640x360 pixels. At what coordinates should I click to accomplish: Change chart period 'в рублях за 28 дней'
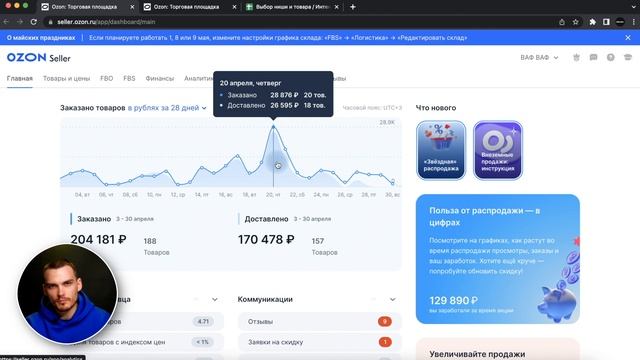point(167,108)
